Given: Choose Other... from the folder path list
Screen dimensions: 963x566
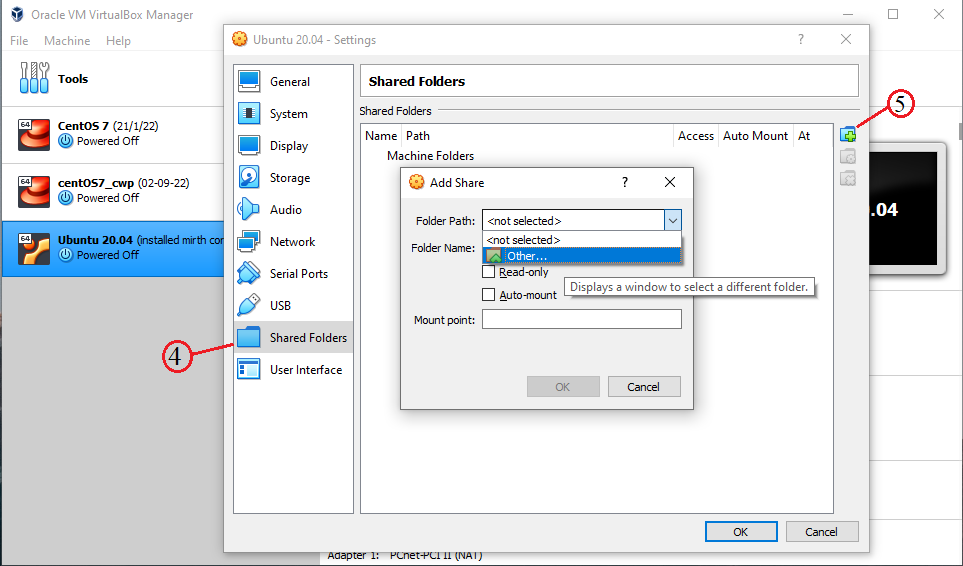Looking at the screenshot, I should click(582, 255).
